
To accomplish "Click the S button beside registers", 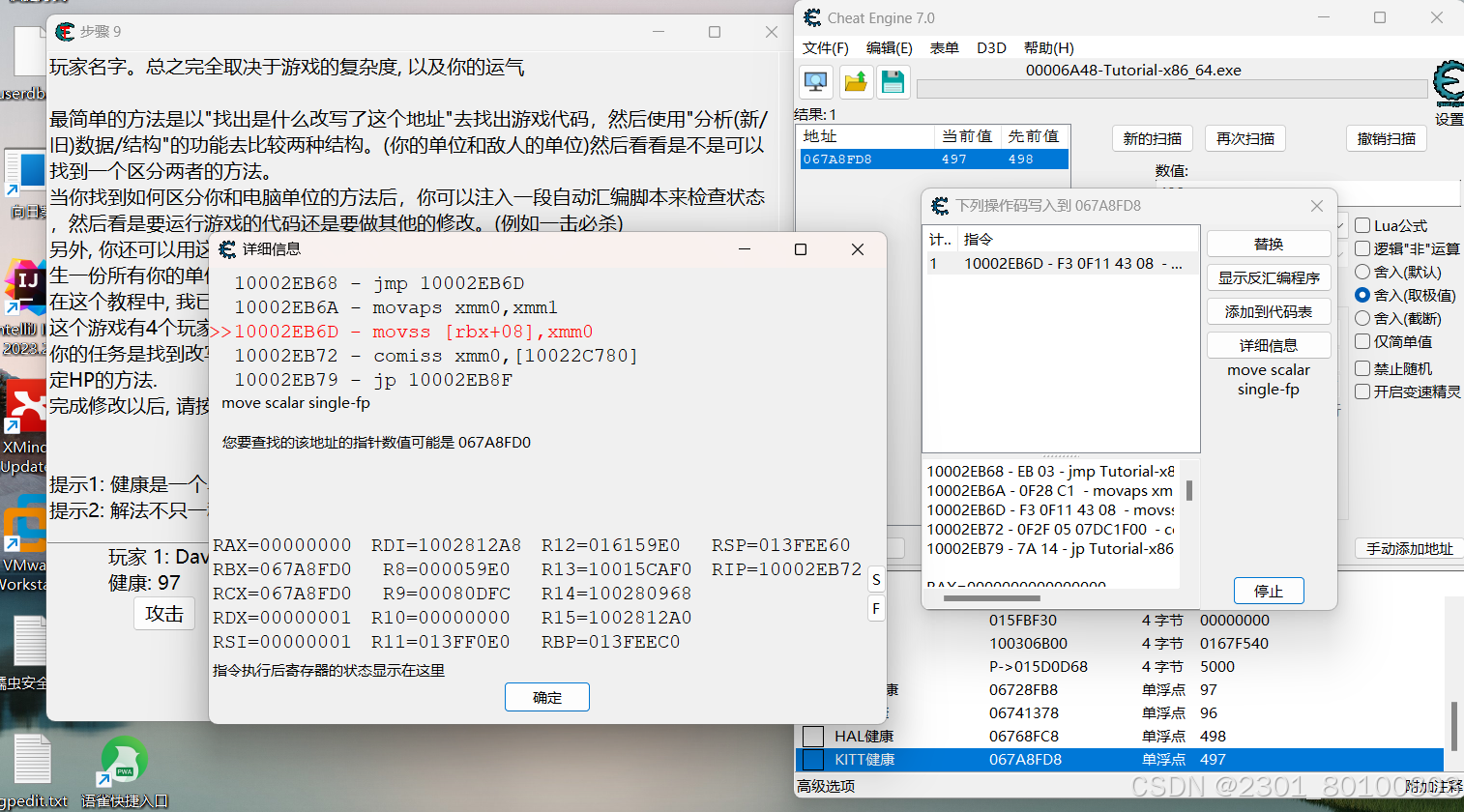I will [x=876, y=580].
